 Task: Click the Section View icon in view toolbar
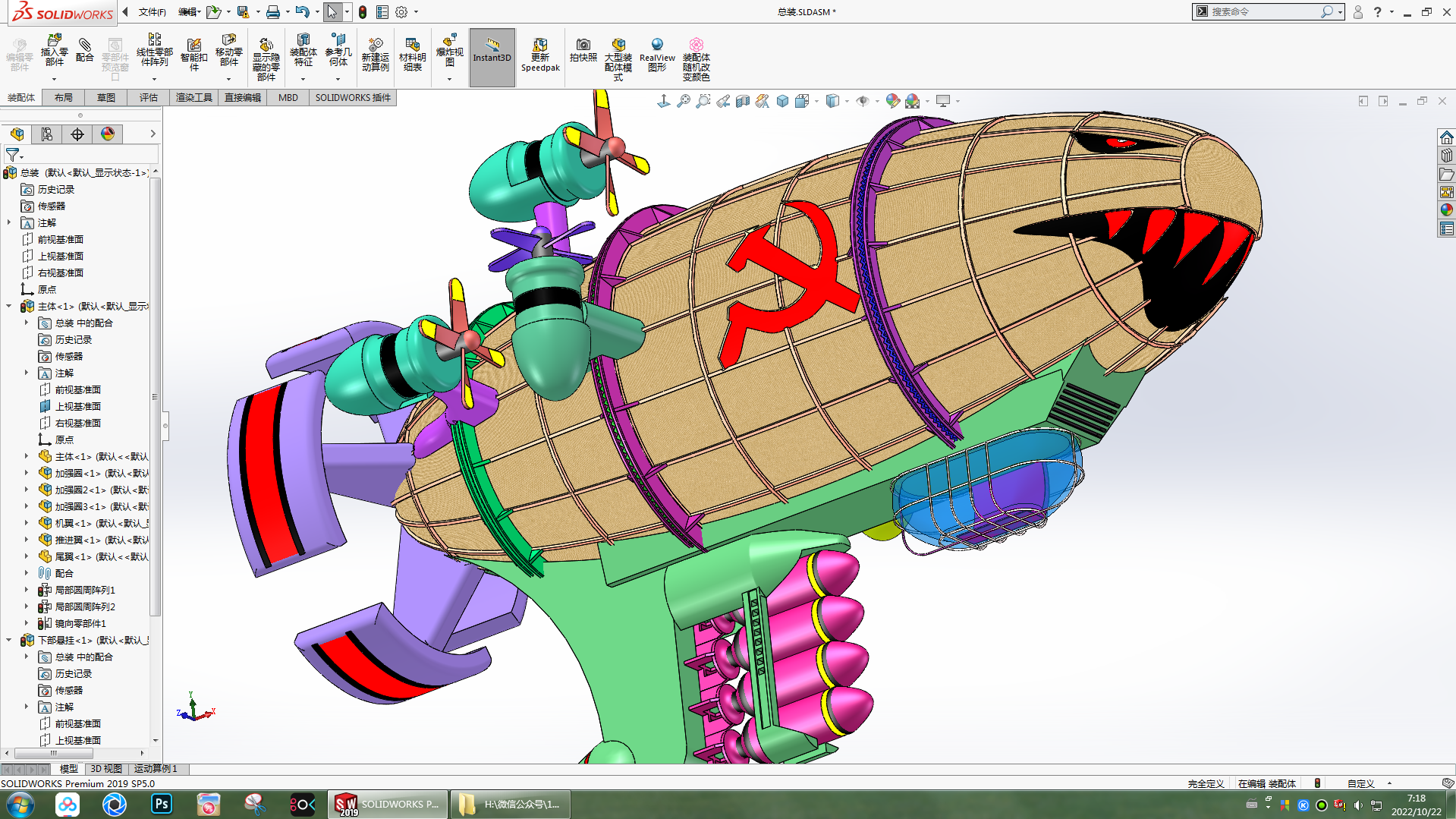click(743, 101)
